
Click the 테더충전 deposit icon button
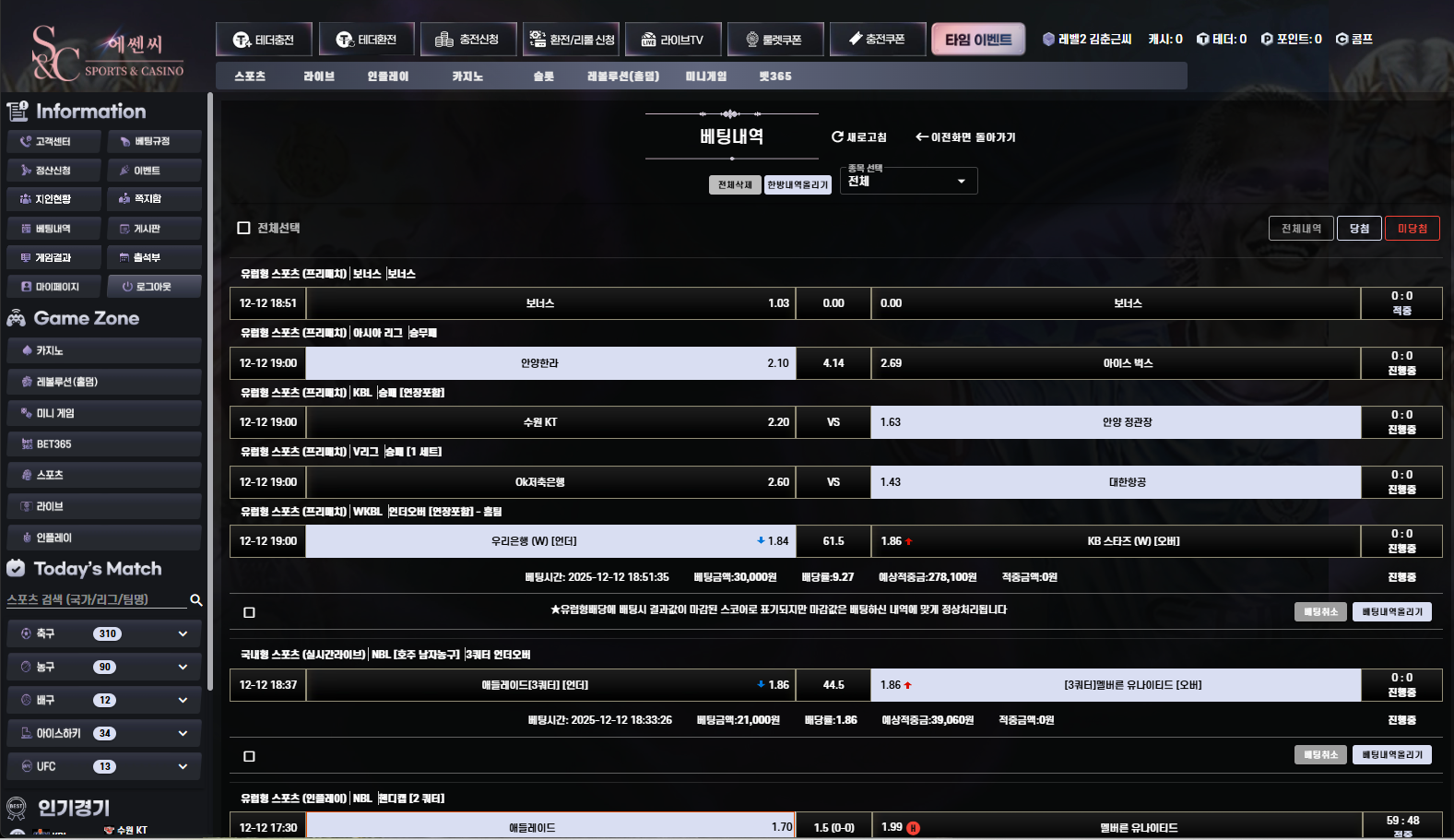(x=242, y=40)
